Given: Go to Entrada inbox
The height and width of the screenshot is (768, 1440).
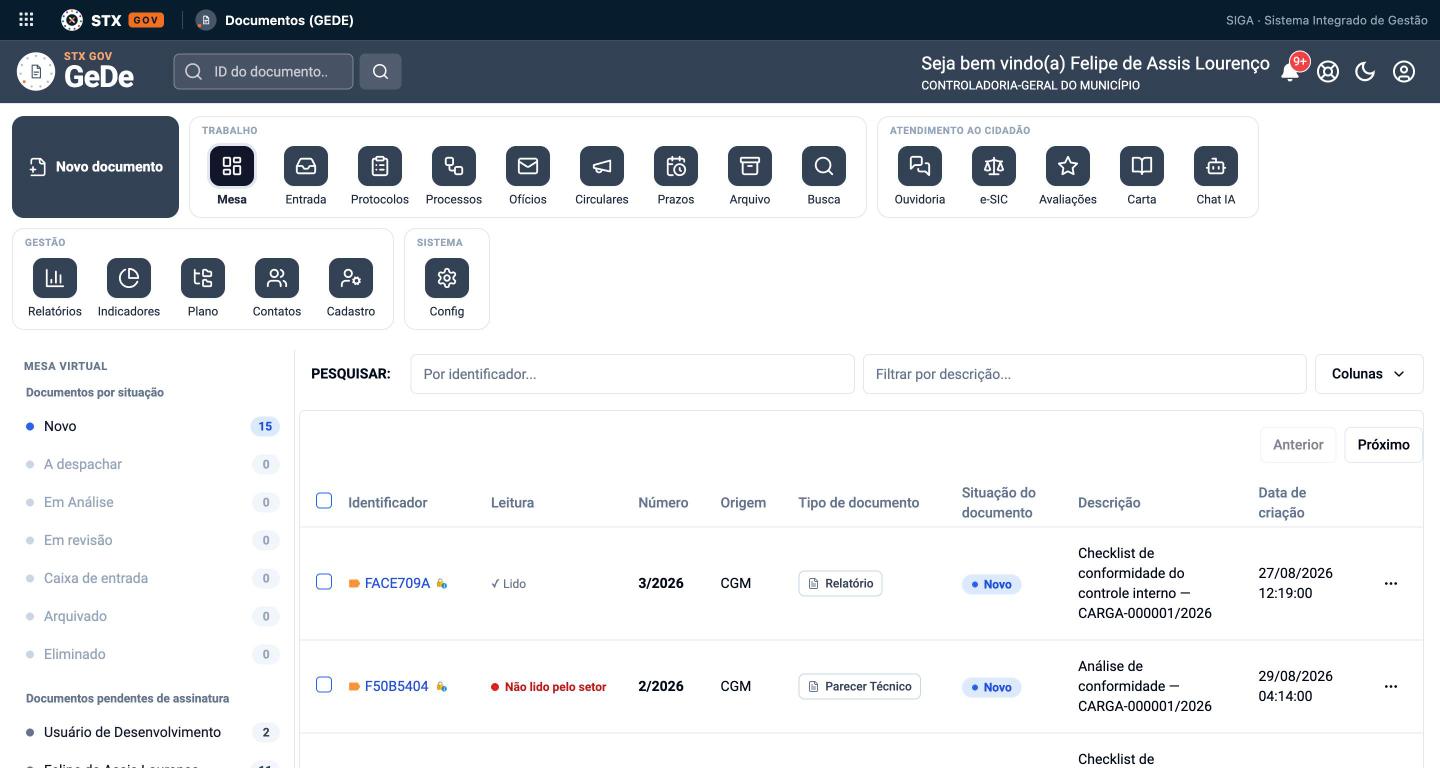Looking at the screenshot, I should (x=306, y=166).
